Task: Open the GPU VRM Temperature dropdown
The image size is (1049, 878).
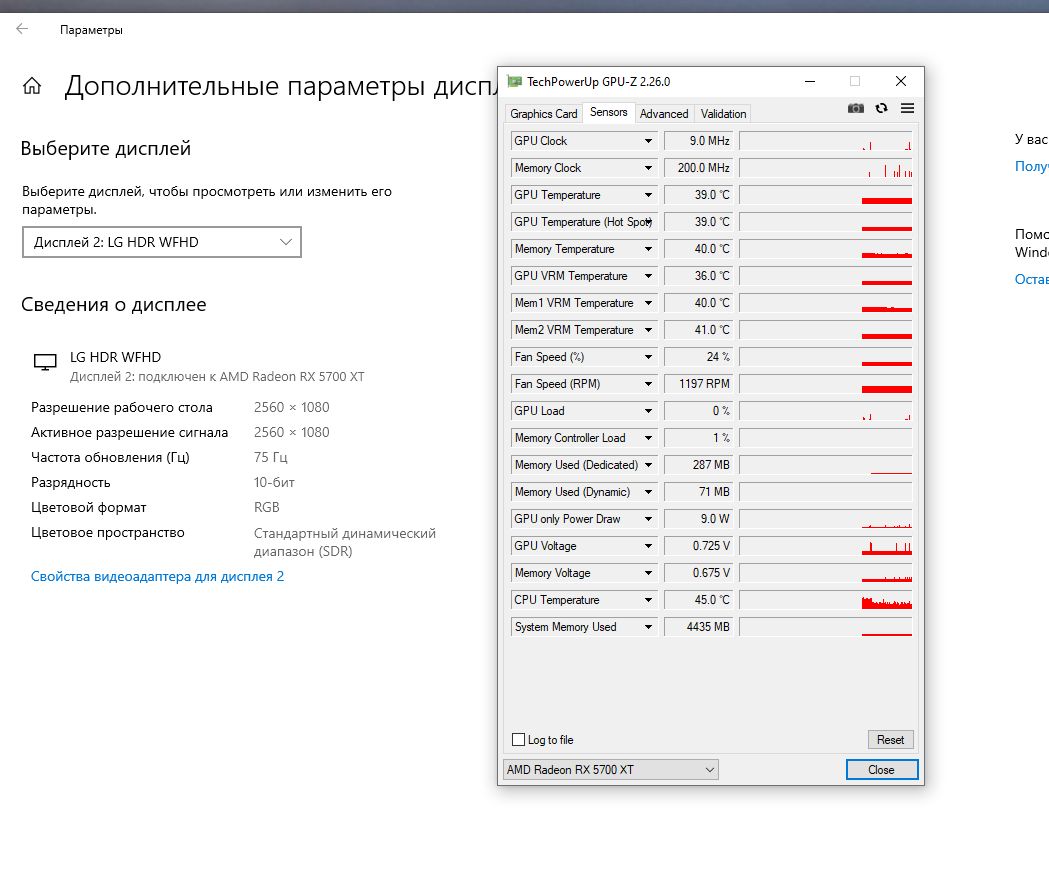Action: 648,276
